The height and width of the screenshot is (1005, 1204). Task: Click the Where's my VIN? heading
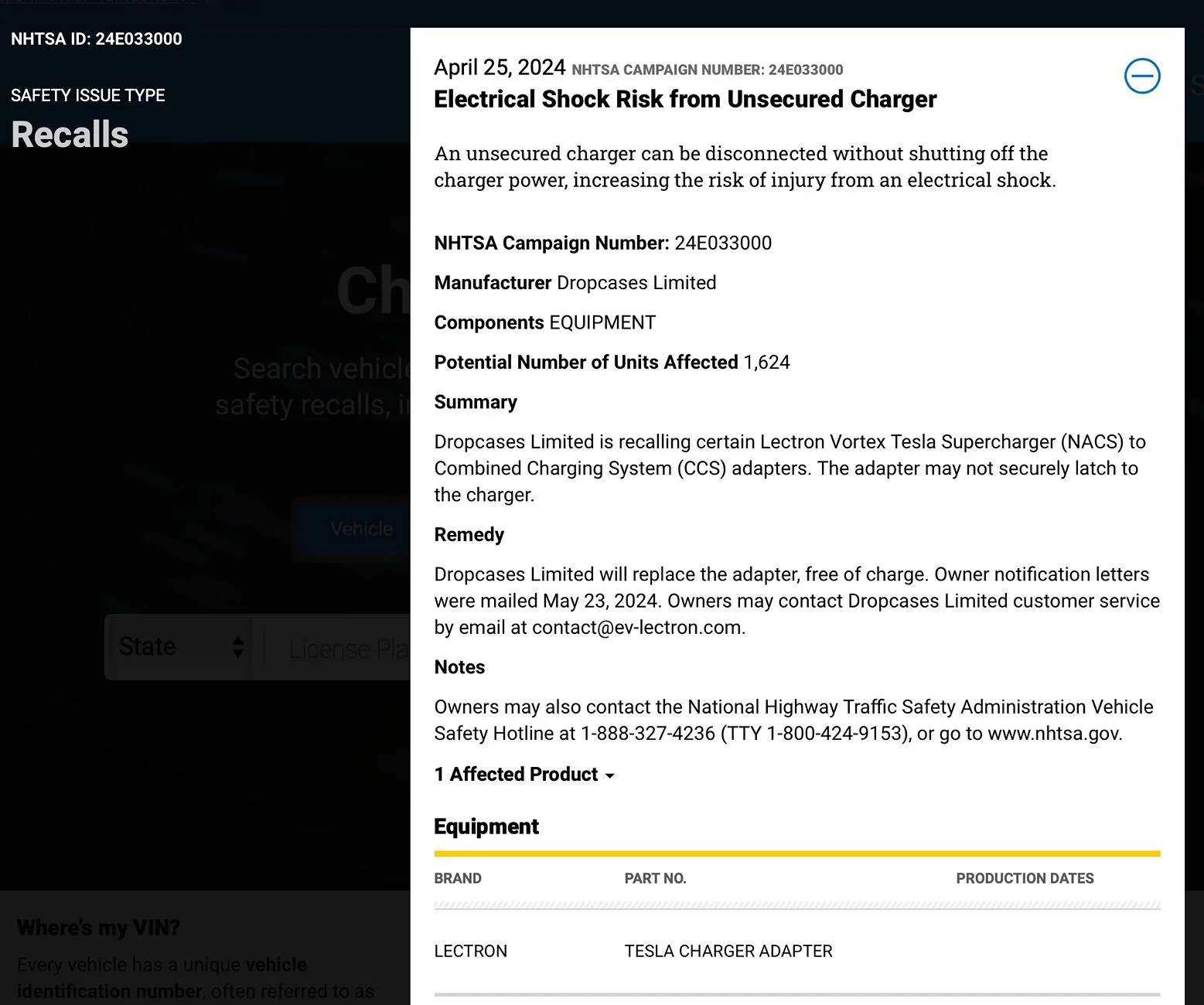pos(98,927)
